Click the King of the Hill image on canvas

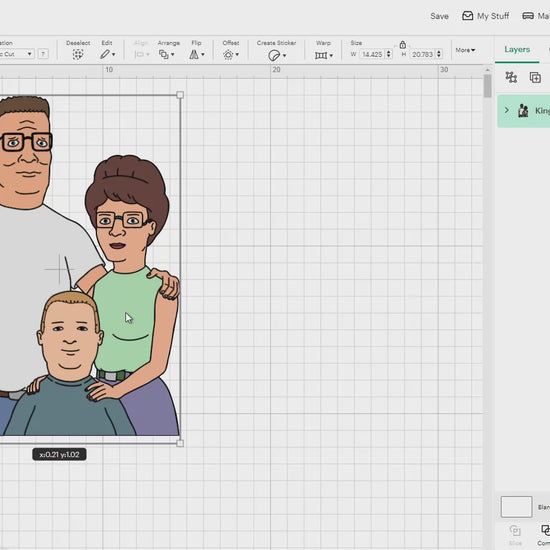click(x=89, y=267)
